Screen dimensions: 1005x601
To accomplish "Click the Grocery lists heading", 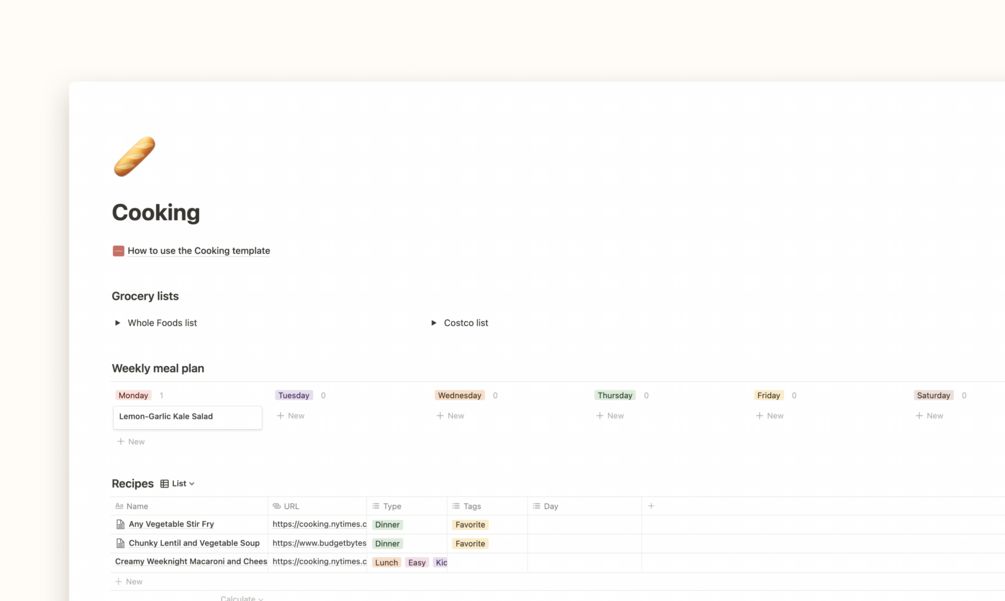I will click(145, 296).
